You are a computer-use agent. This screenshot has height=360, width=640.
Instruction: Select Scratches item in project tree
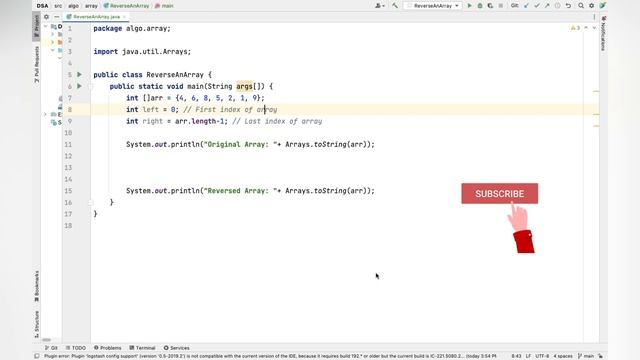(57, 122)
